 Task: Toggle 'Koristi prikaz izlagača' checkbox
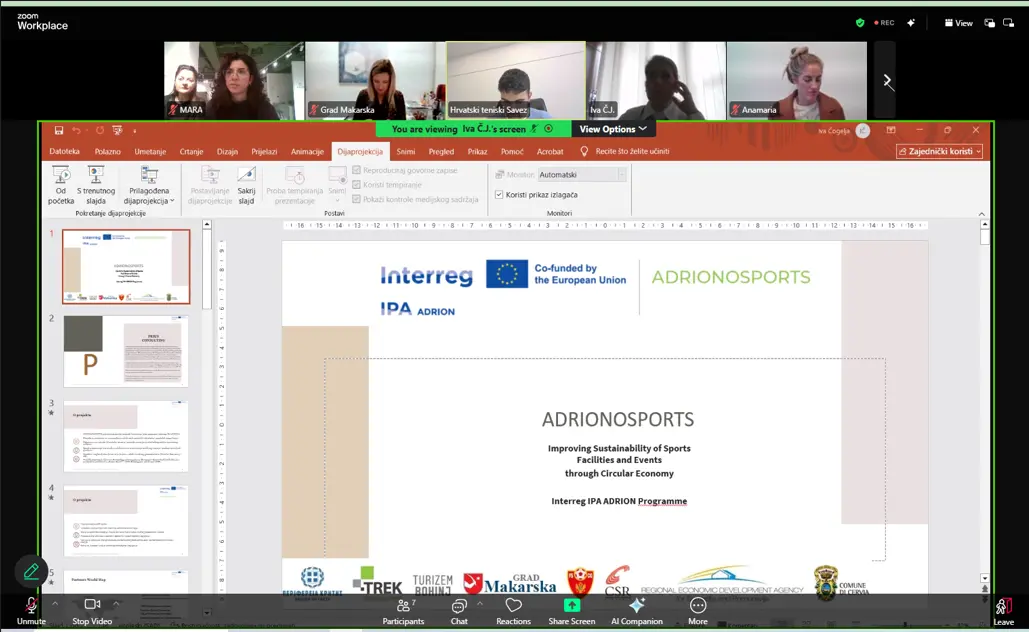point(499,195)
